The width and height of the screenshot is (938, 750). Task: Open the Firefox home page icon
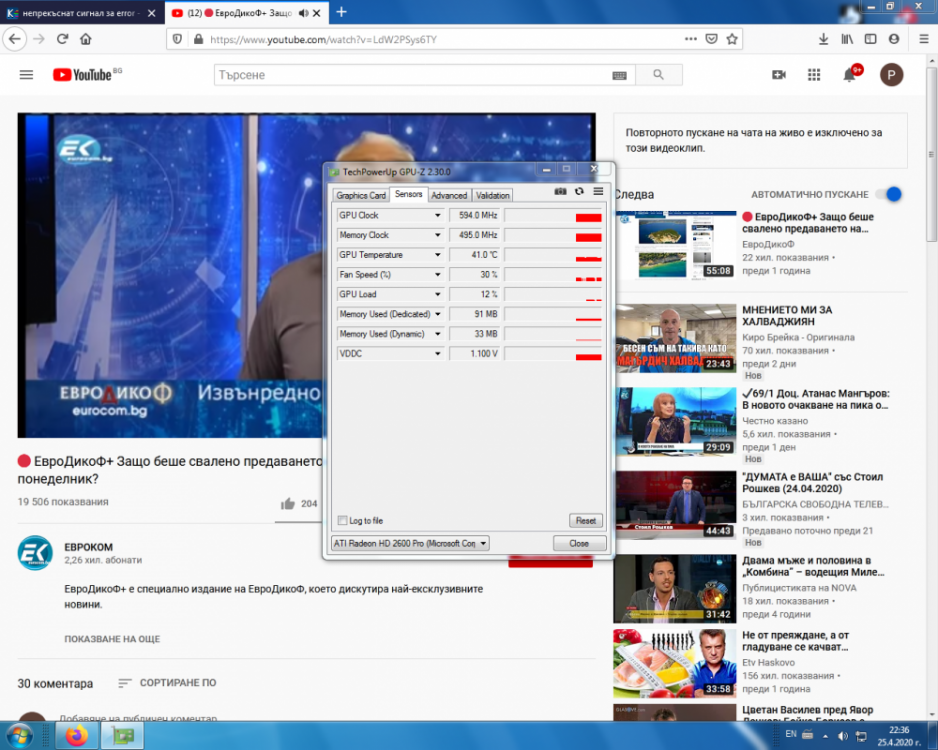(86, 39)
